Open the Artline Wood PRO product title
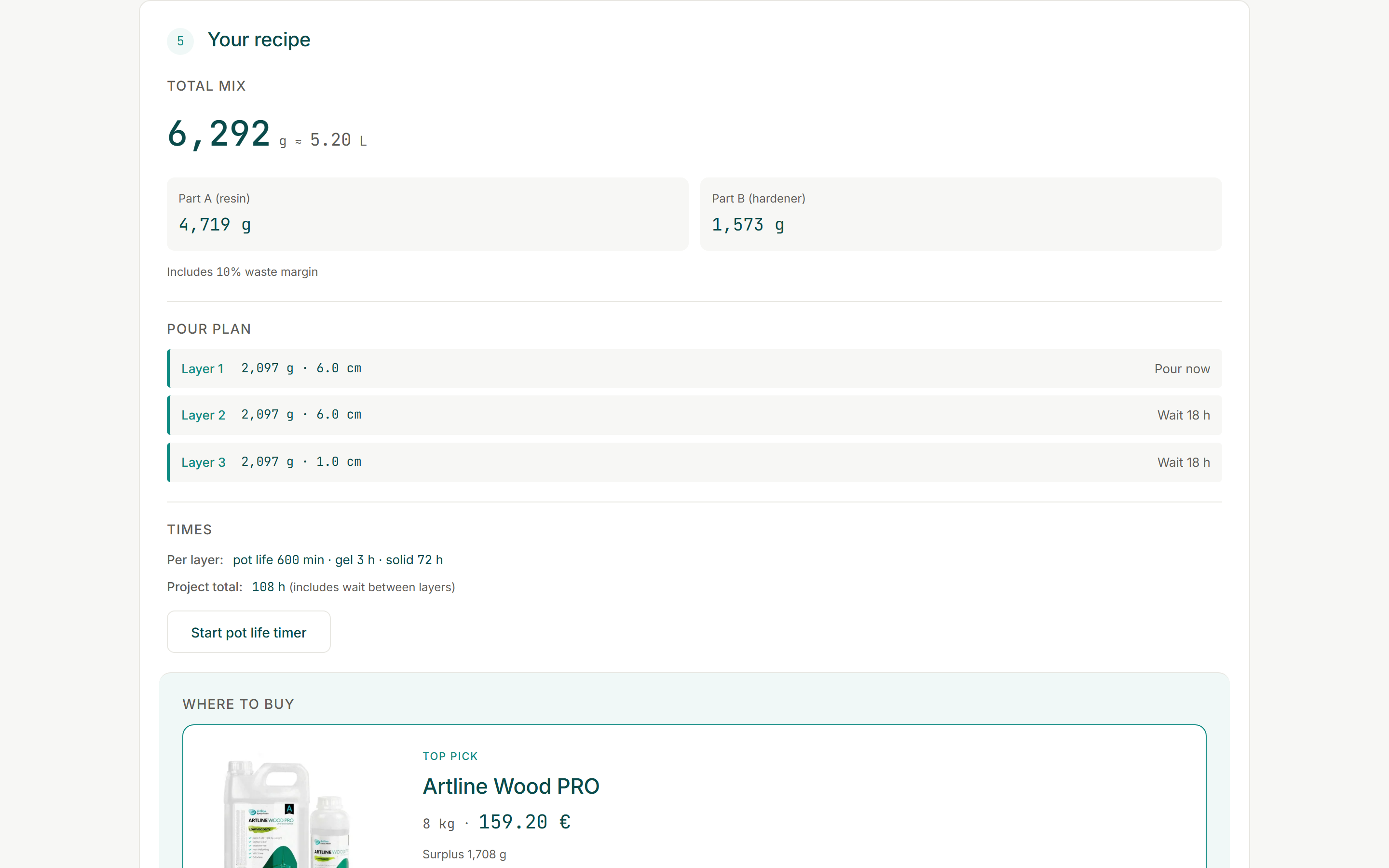The image size is (1389, 868). [511, 786]
